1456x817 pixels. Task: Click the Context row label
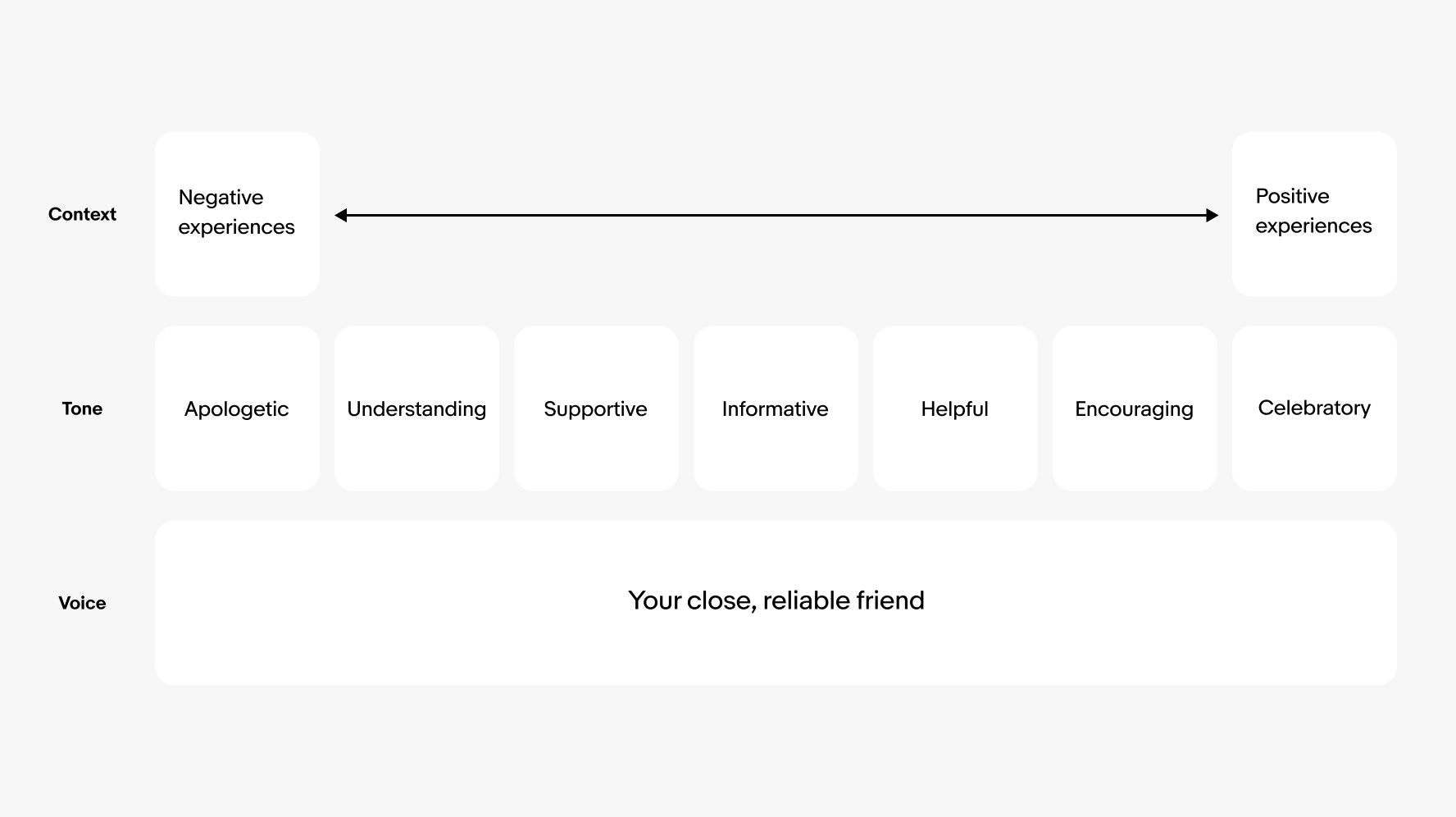(82, 214)
